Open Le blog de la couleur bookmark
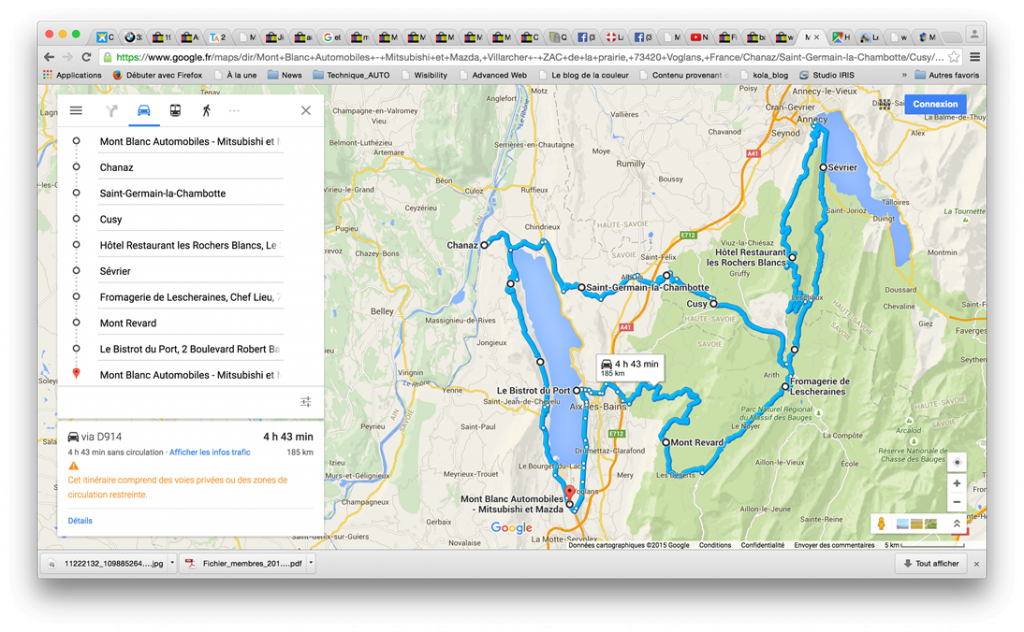 pos(584,75)
